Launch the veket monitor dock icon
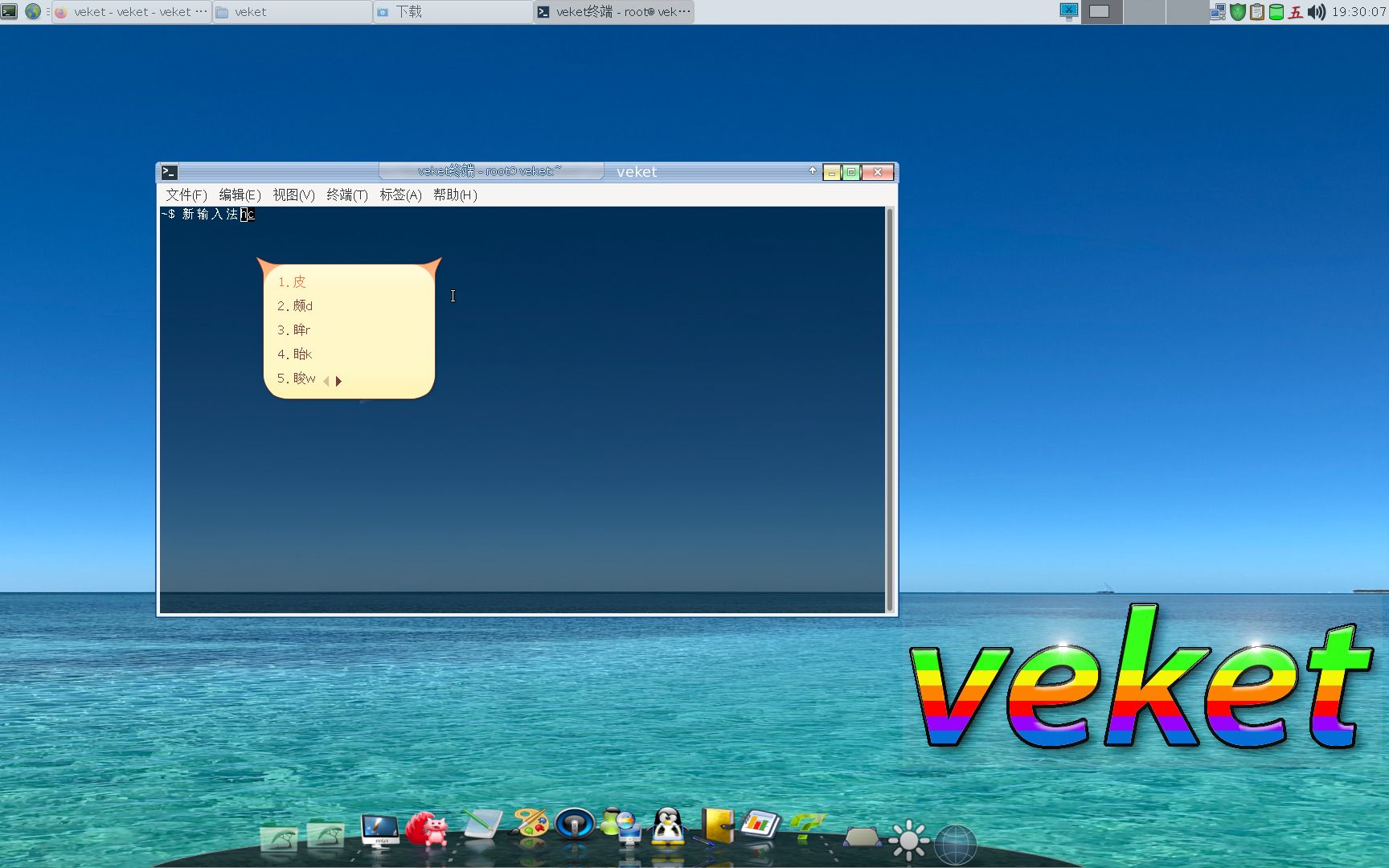 tap(380, 831)
